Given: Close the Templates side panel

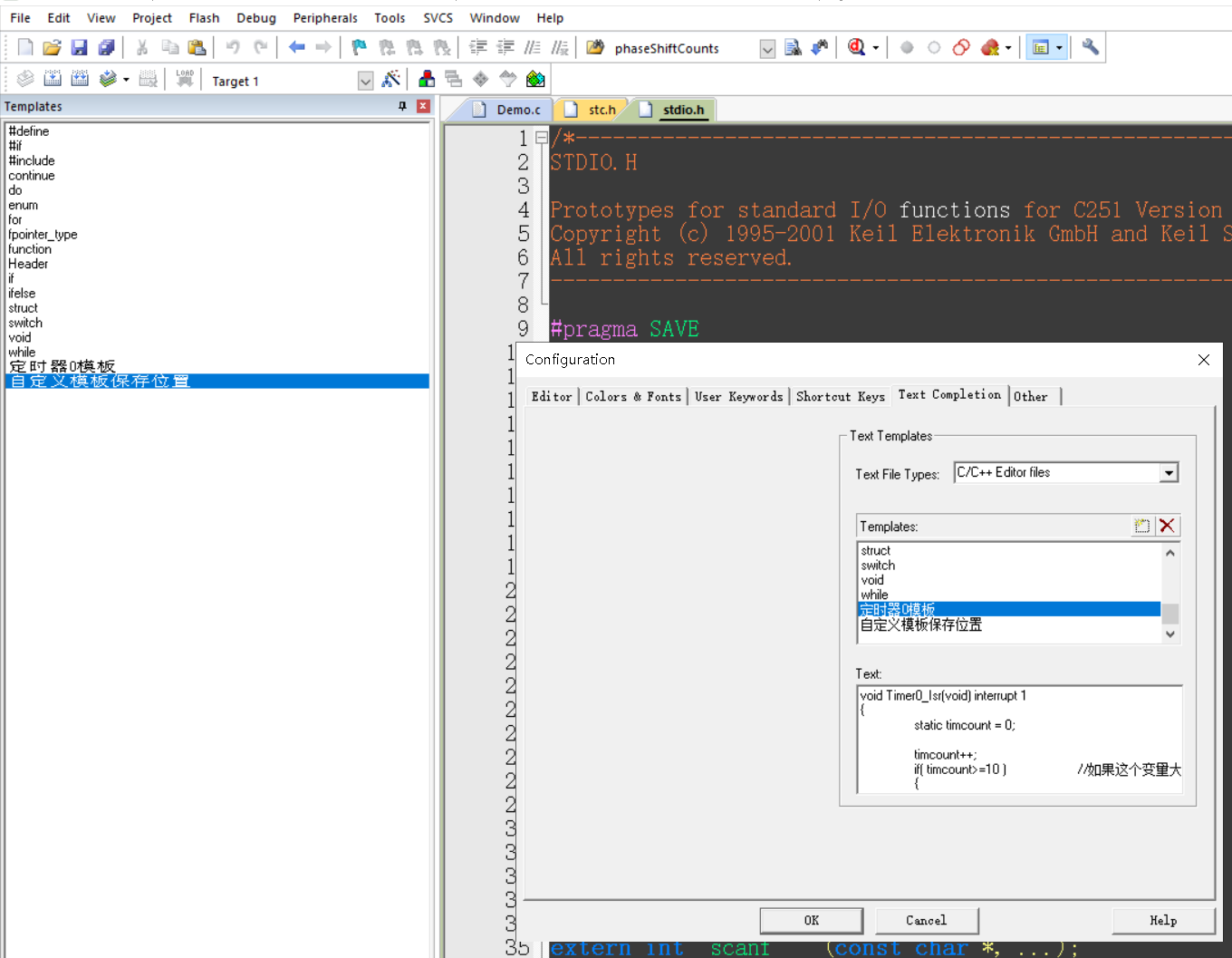Looking at the screenshot, I should tap(423, 106).
